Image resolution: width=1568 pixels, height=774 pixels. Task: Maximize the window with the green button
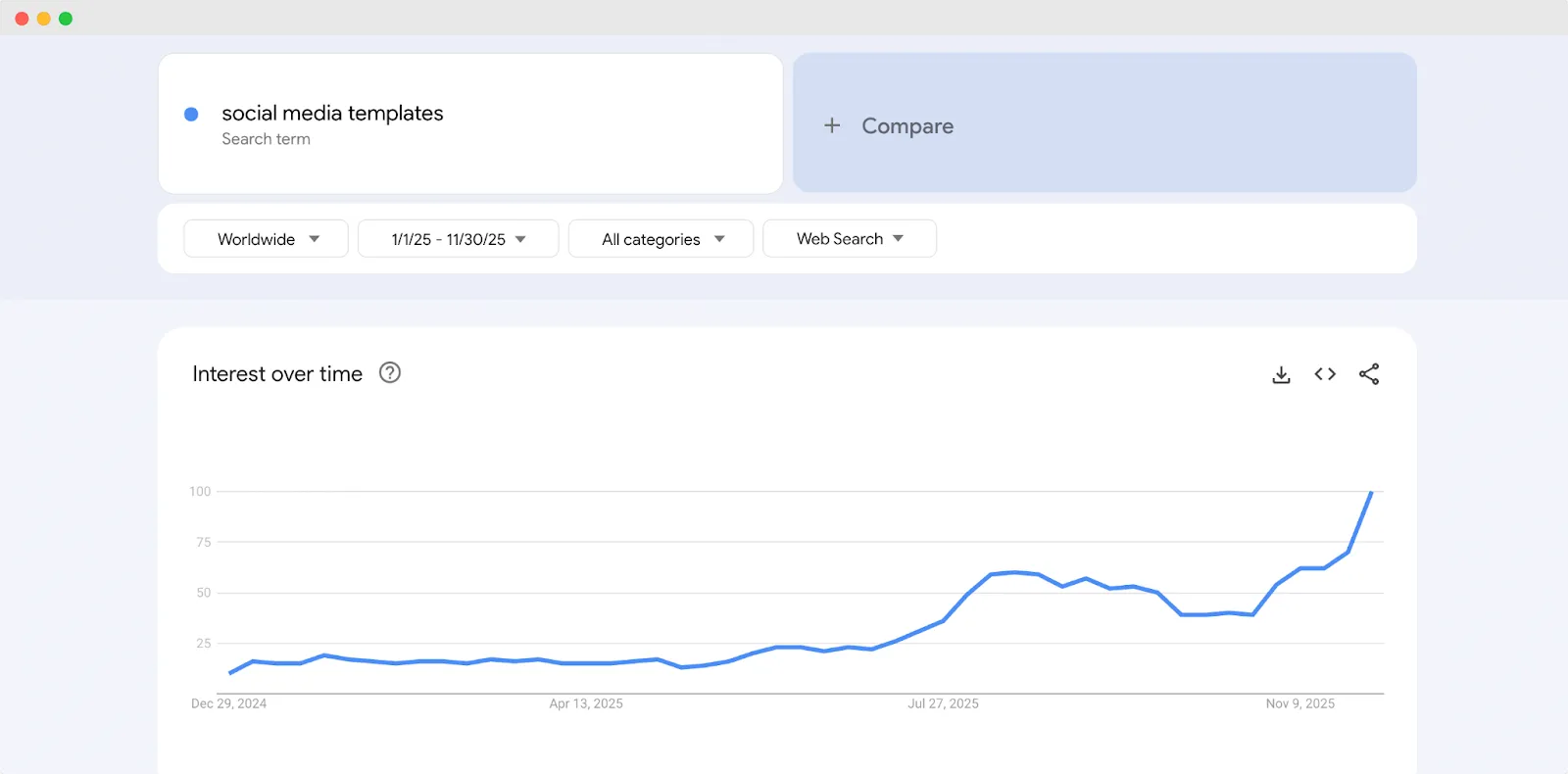click(66, 19)
